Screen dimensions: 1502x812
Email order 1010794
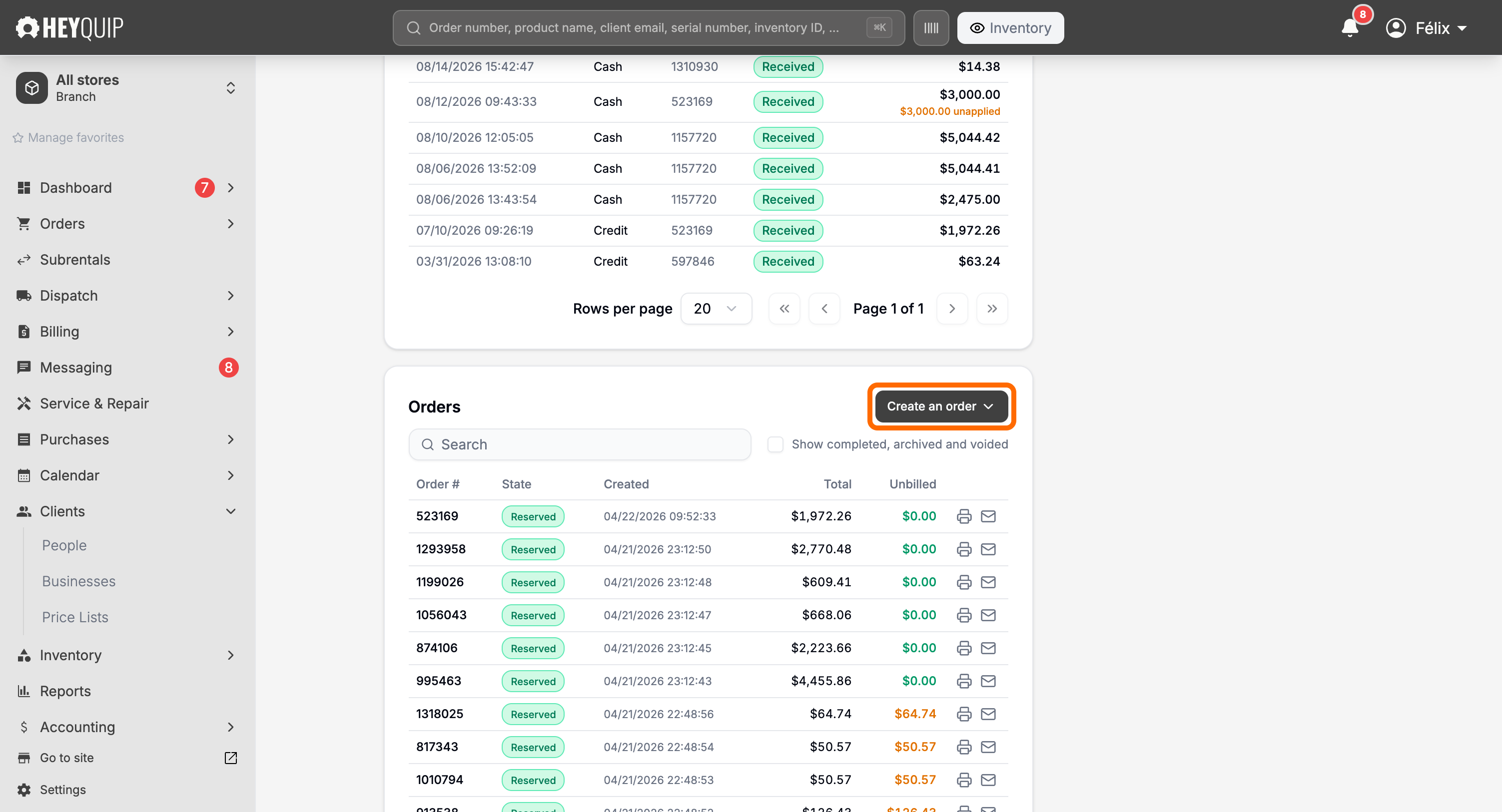tap(988, 780)
